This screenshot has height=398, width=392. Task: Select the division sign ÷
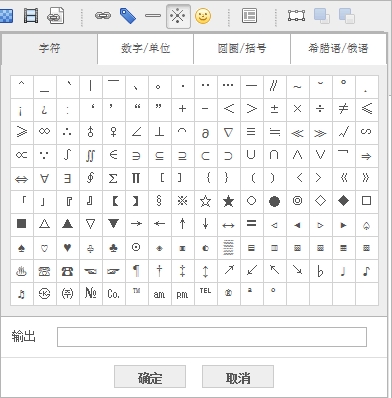(x=320, y=109)
